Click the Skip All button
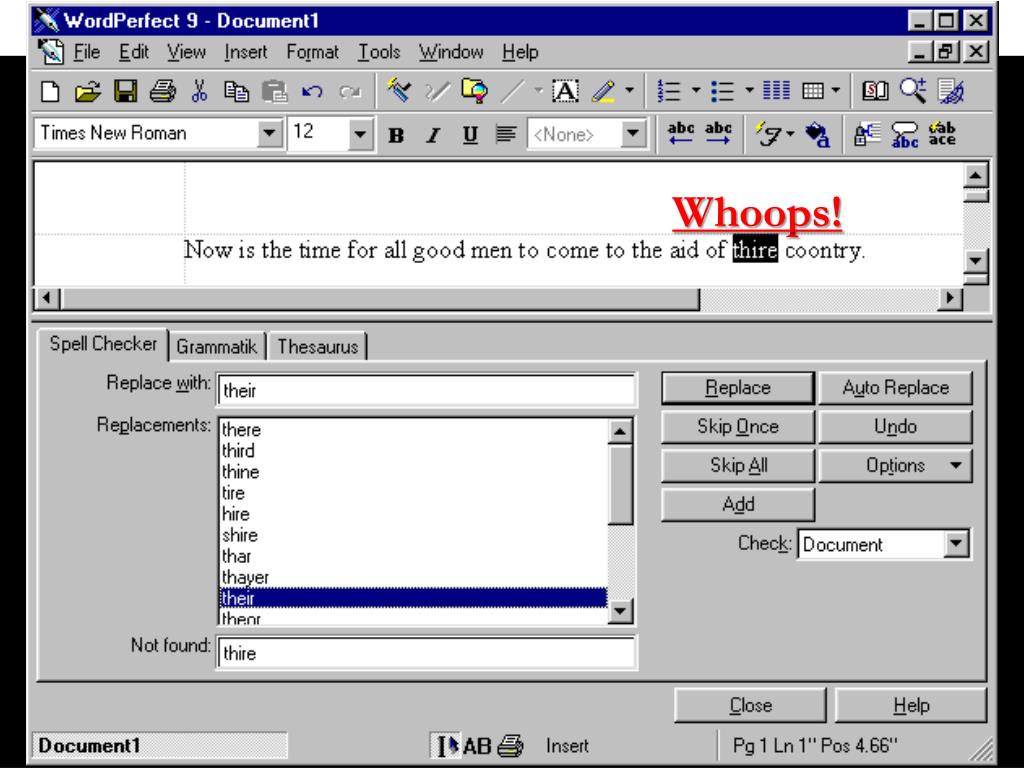Image resolution: width=1024 pixels, height=768 pixels. pyautogui.click(x=738, y=466)
